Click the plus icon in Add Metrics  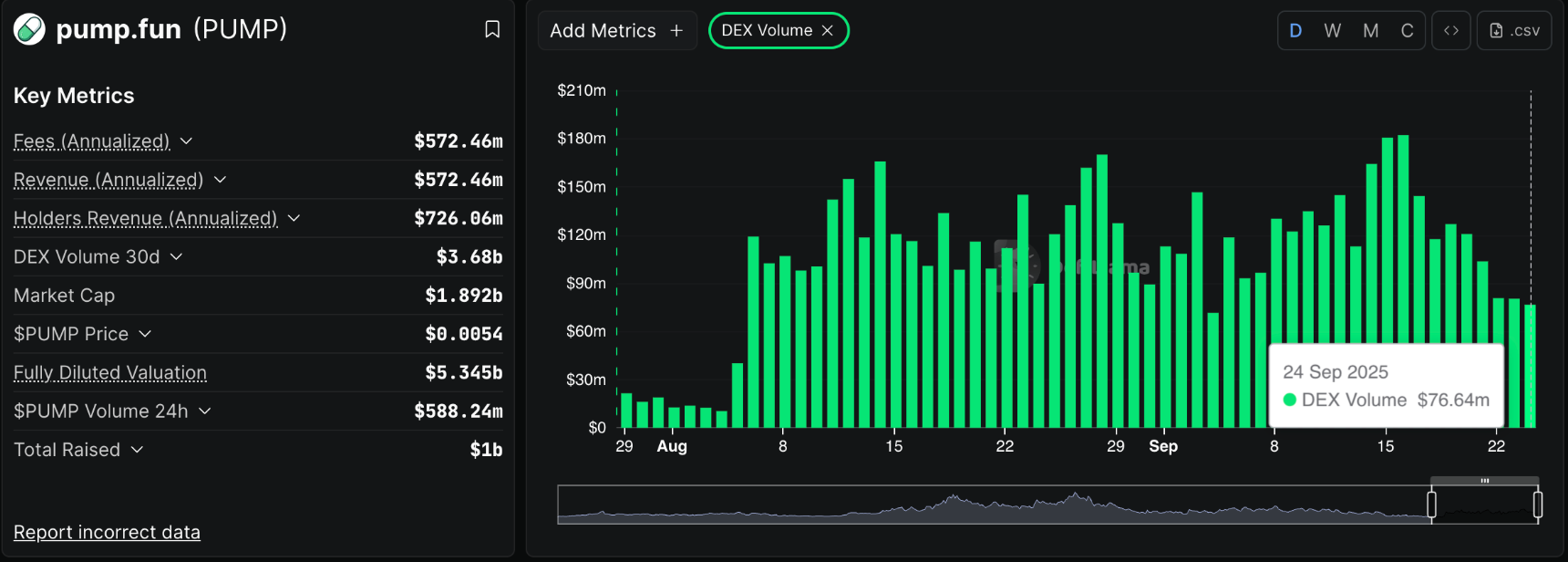pos(676,31)
